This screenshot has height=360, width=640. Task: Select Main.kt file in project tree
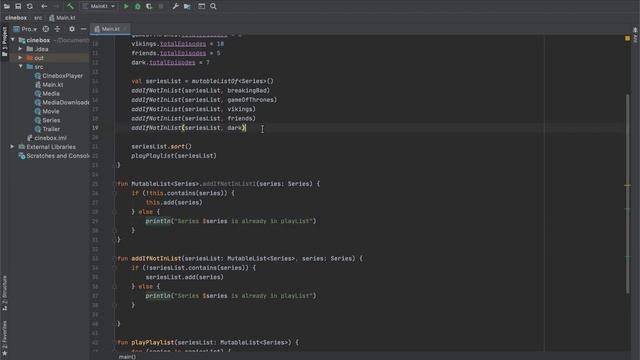point(49,84)
